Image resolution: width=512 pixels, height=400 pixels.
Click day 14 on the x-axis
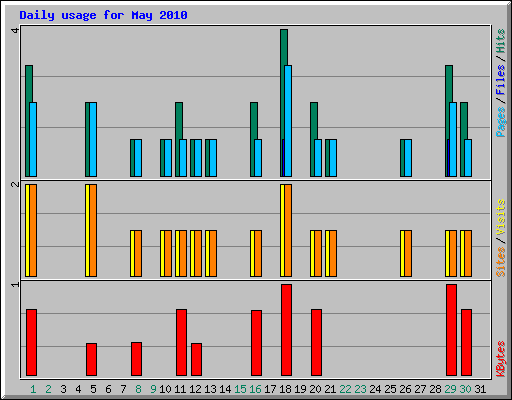coord(225,389)
